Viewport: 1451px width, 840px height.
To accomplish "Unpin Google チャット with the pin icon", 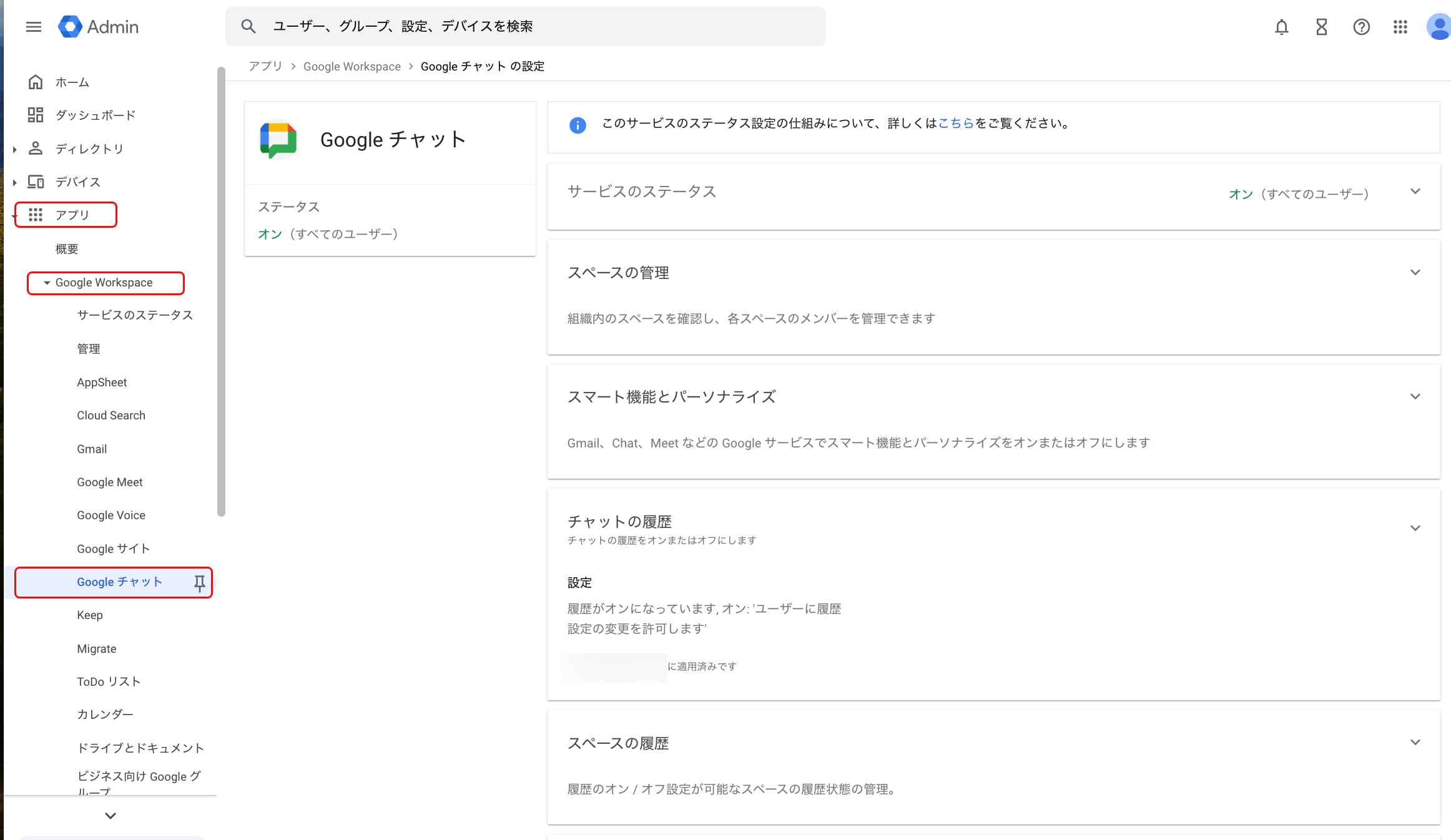I will pyautogui.click(x=199, y=583).
